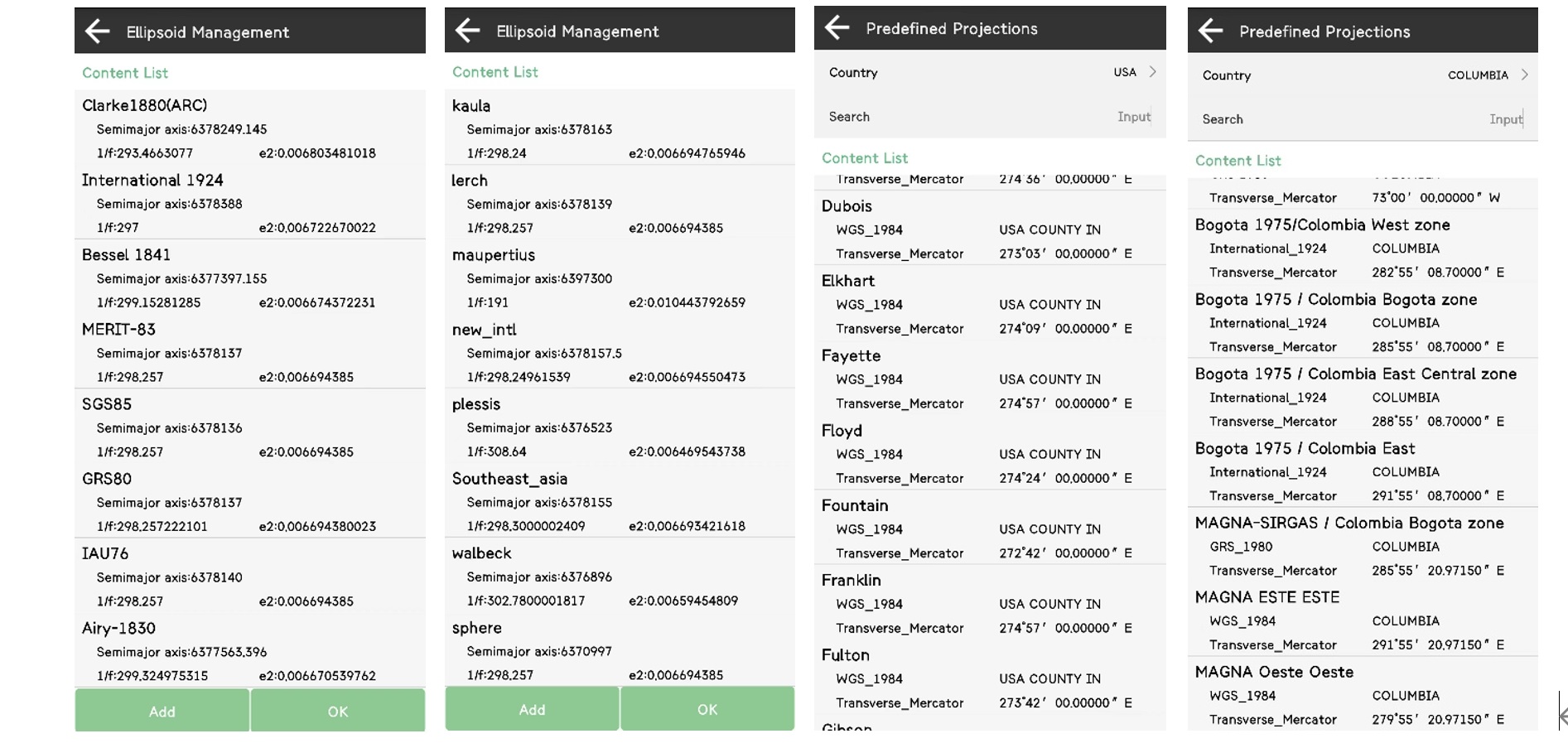Viewport: 1568px width, 748px height.
Task: Choose the International 1924 ellipsoid entry
Action: [x=249, y=203]
